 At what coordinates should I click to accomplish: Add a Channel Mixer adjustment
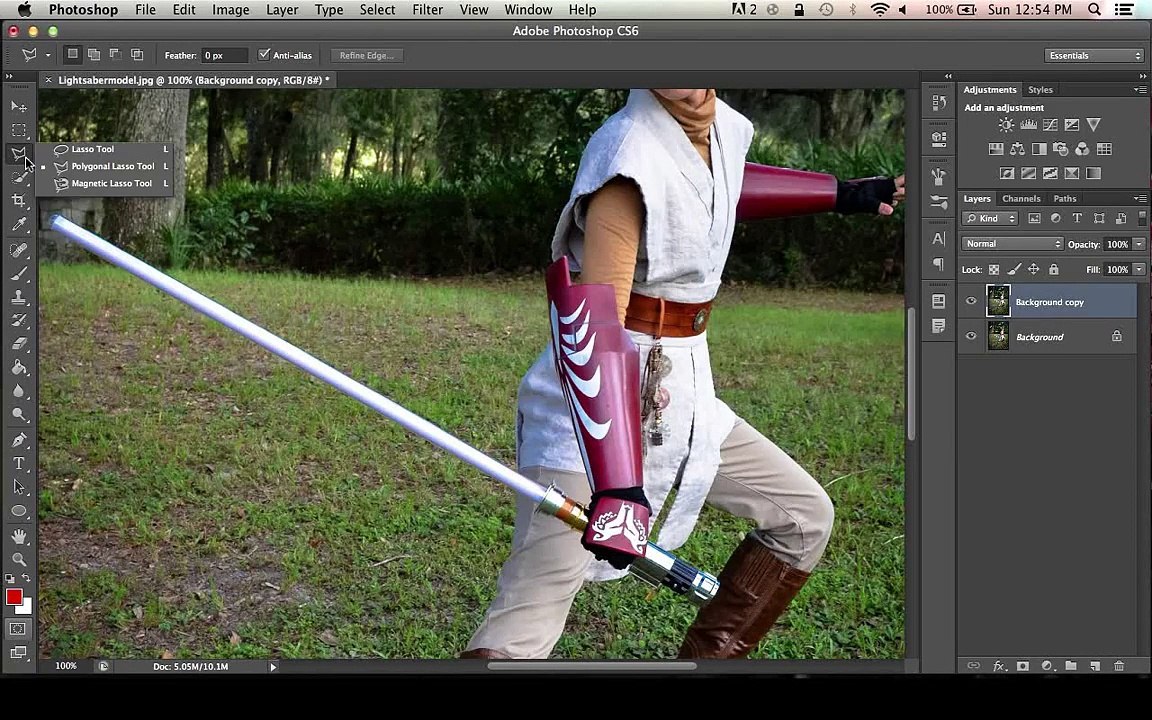click(x=1082, y=149)
